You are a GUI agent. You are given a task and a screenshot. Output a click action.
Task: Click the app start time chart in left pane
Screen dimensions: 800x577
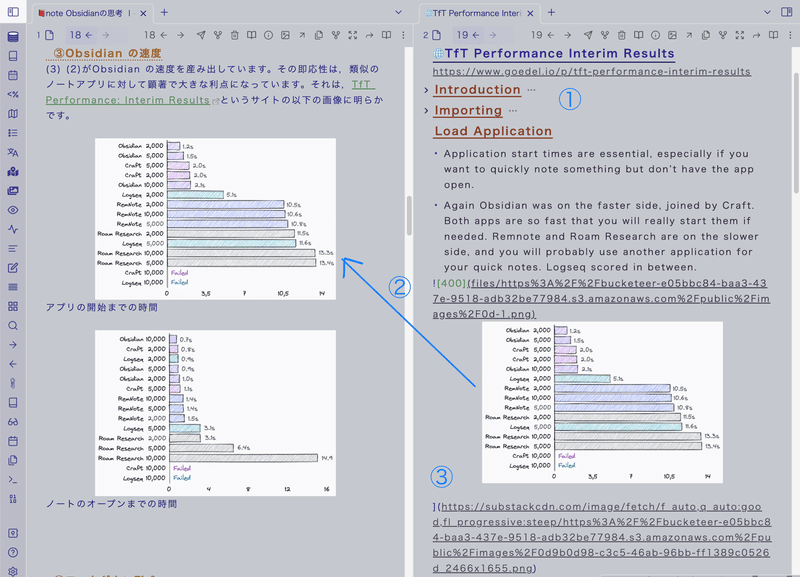(x=215, y=219)
